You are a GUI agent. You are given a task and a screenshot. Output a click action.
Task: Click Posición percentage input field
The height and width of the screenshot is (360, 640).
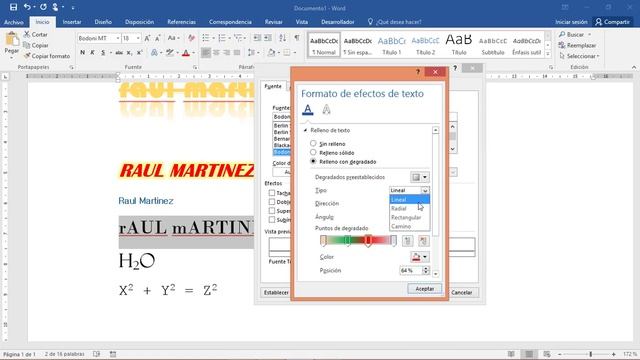[410, 271]
